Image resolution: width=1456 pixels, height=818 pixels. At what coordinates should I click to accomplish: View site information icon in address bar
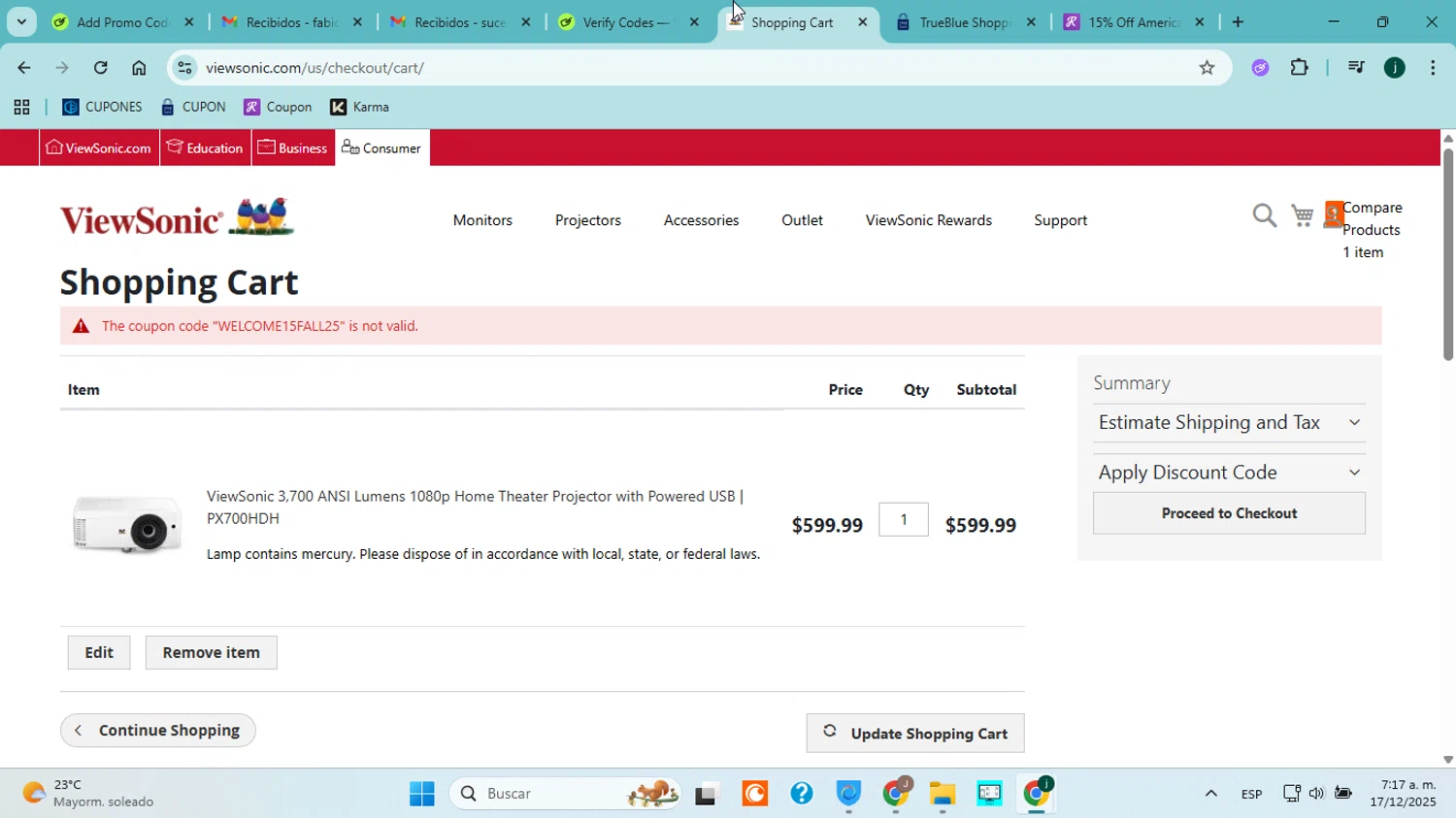(x=185, y=68)
